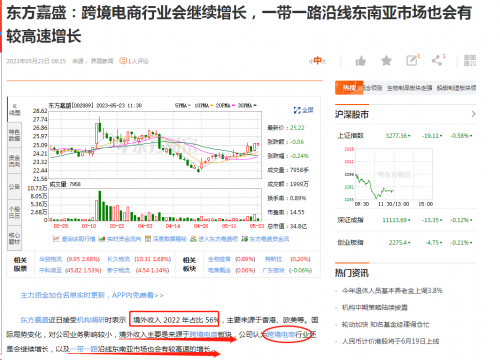Click the 上证指数 intraday mini chart

393,174
